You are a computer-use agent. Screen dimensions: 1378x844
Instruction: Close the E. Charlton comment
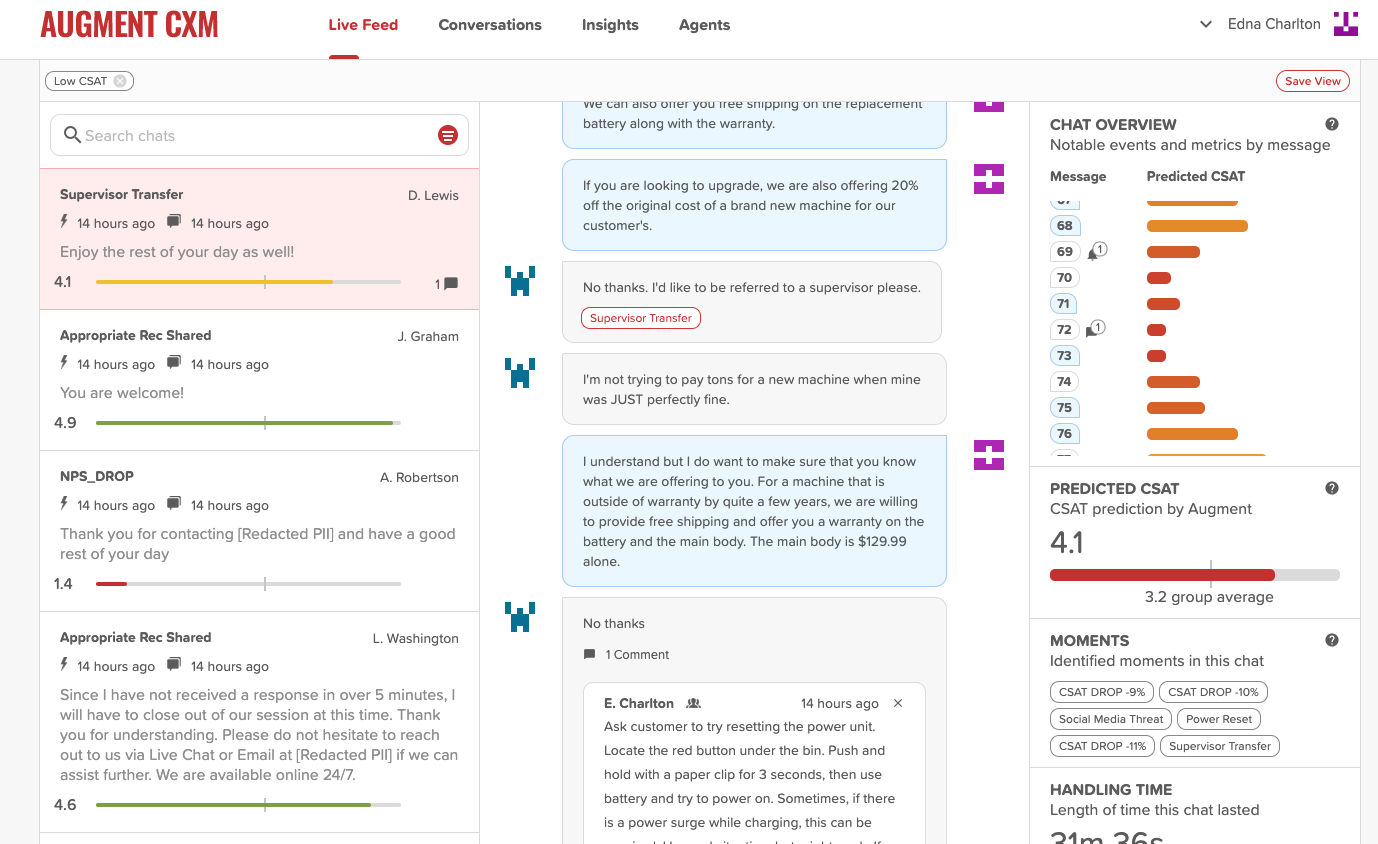pos(898,703)
